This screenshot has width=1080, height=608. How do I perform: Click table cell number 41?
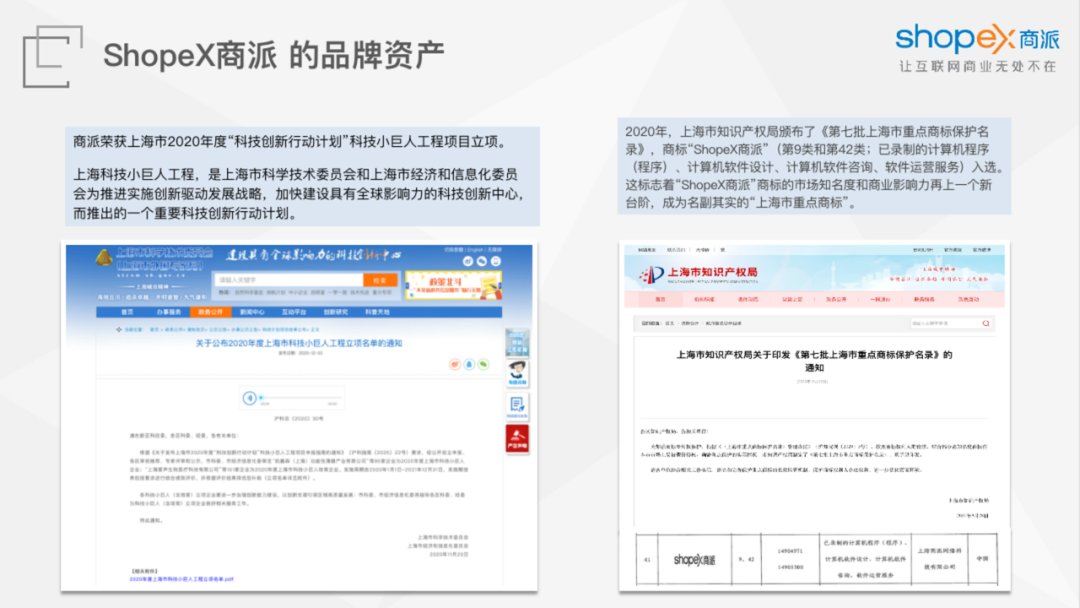pyautogui.click(x=647, y=559)
